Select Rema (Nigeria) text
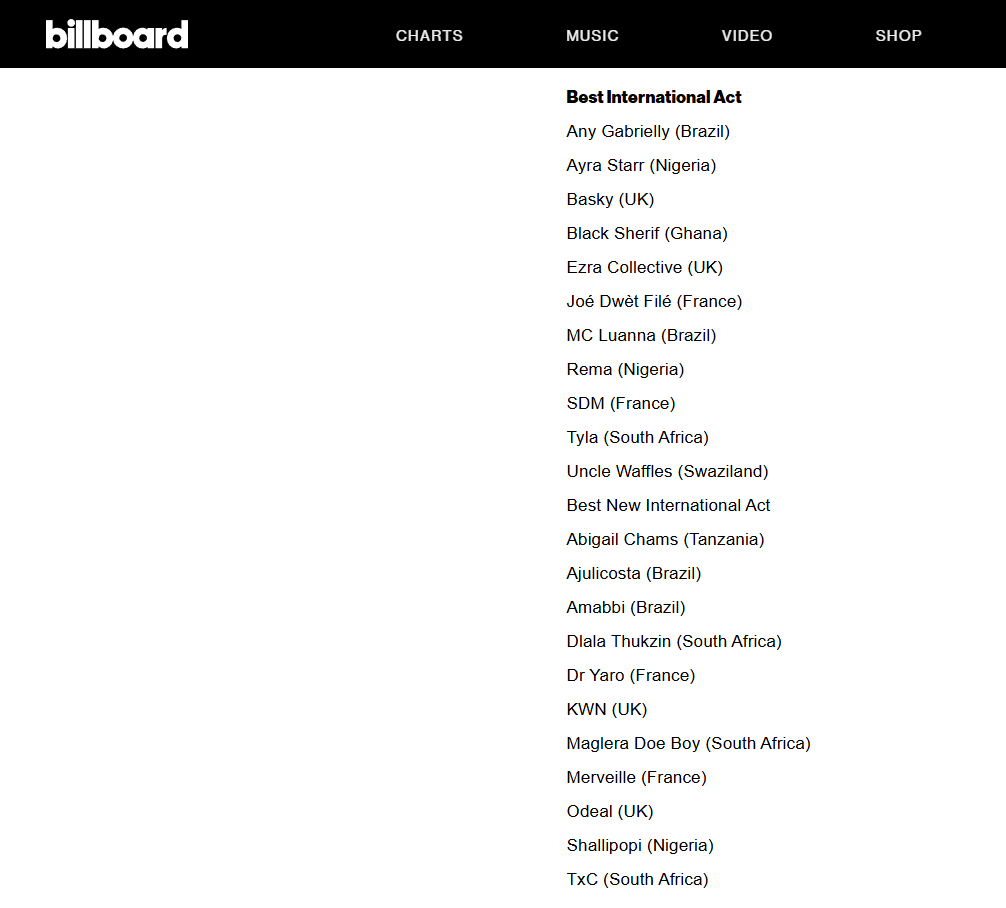This screenshot has width=1006, height=908. [x=626, y=370]
